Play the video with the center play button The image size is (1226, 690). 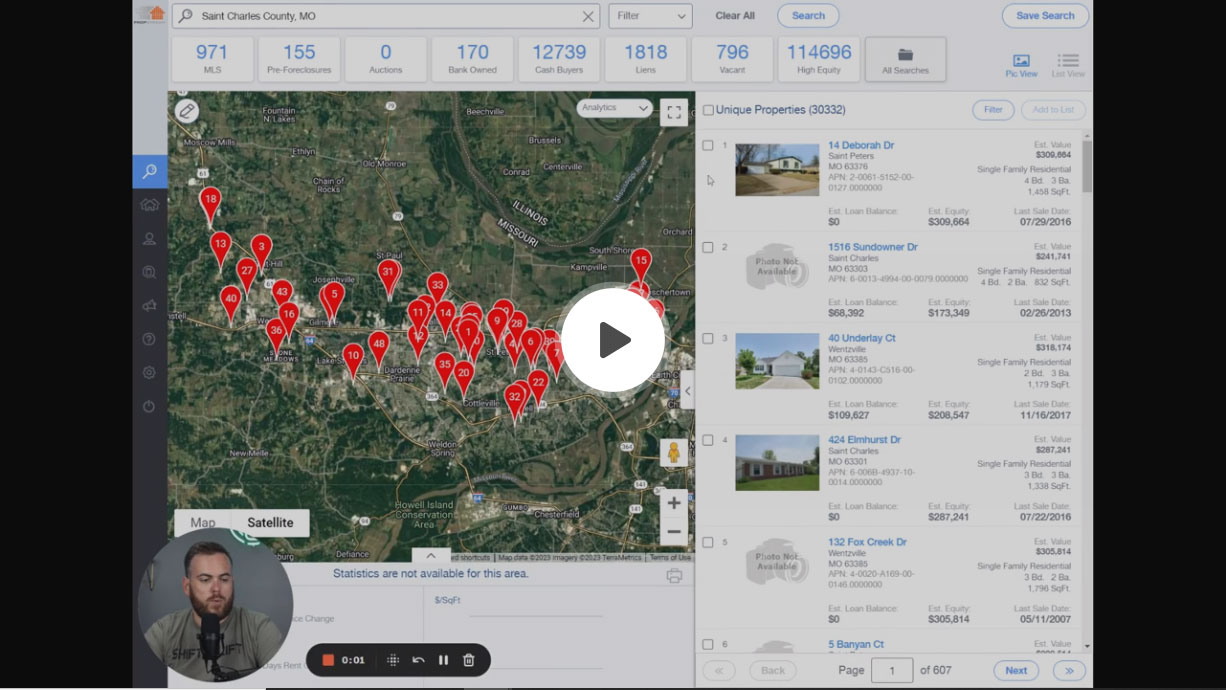612,340
